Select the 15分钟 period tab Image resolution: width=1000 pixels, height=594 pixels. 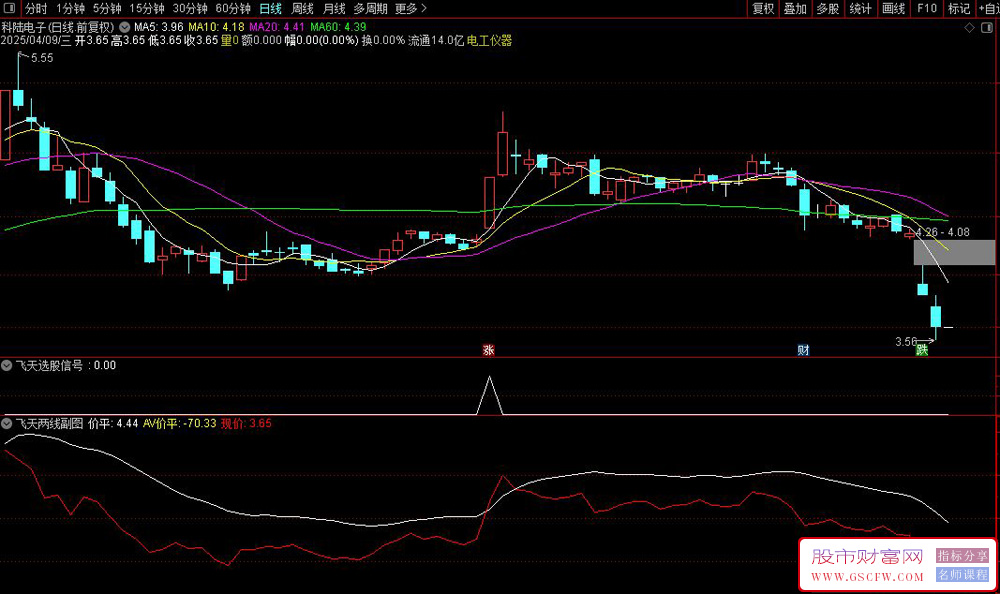click(x=147, y=8)
